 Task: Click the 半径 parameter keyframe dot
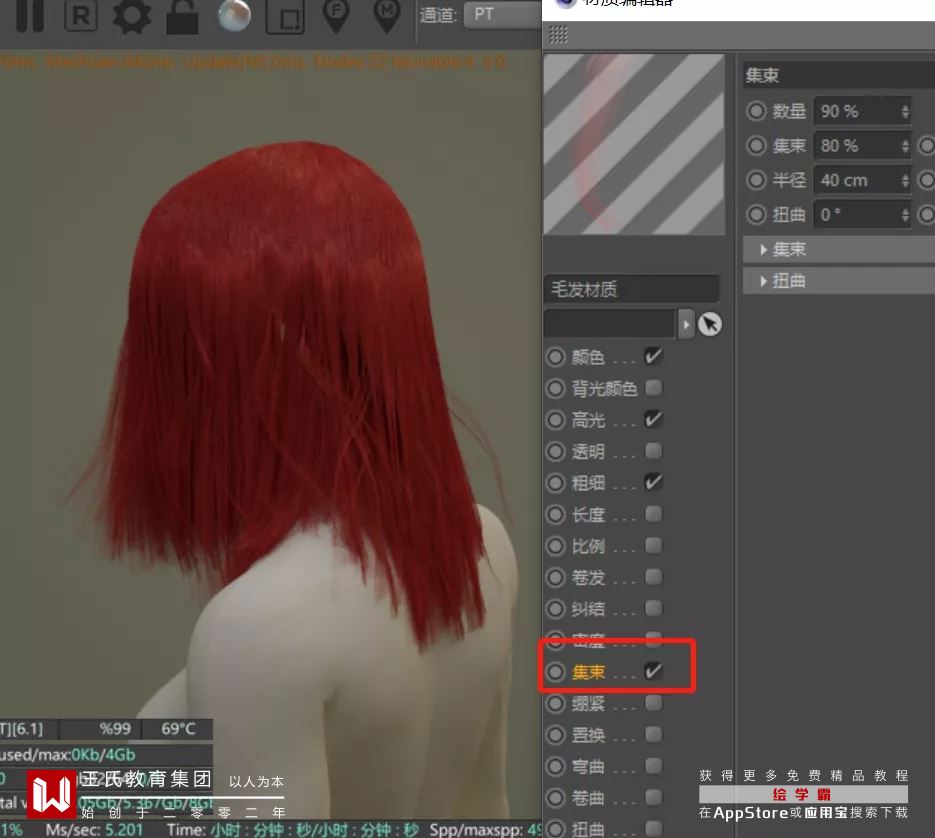point(756,180)
